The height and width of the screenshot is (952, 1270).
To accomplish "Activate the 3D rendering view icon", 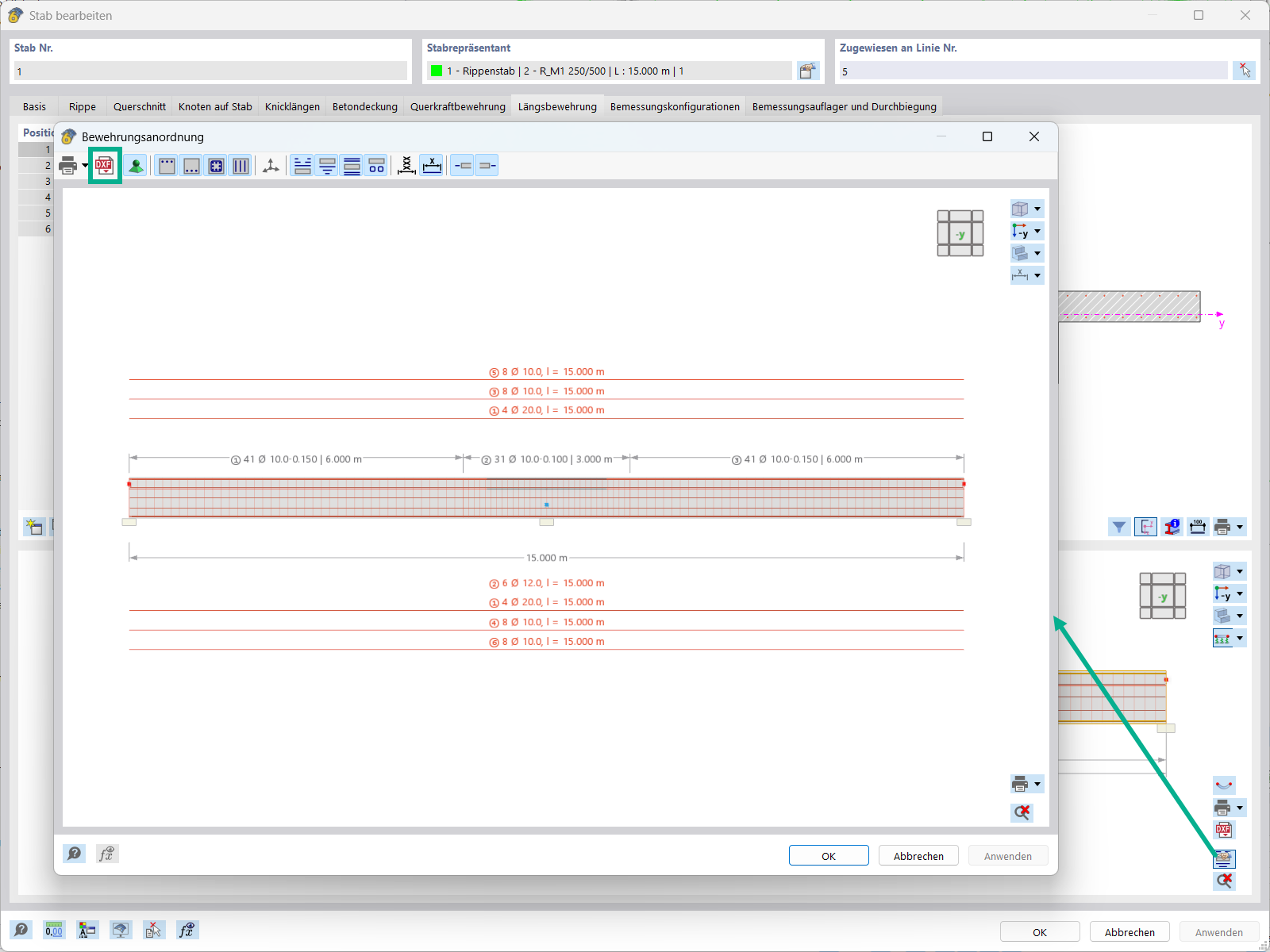I will 135,165.
